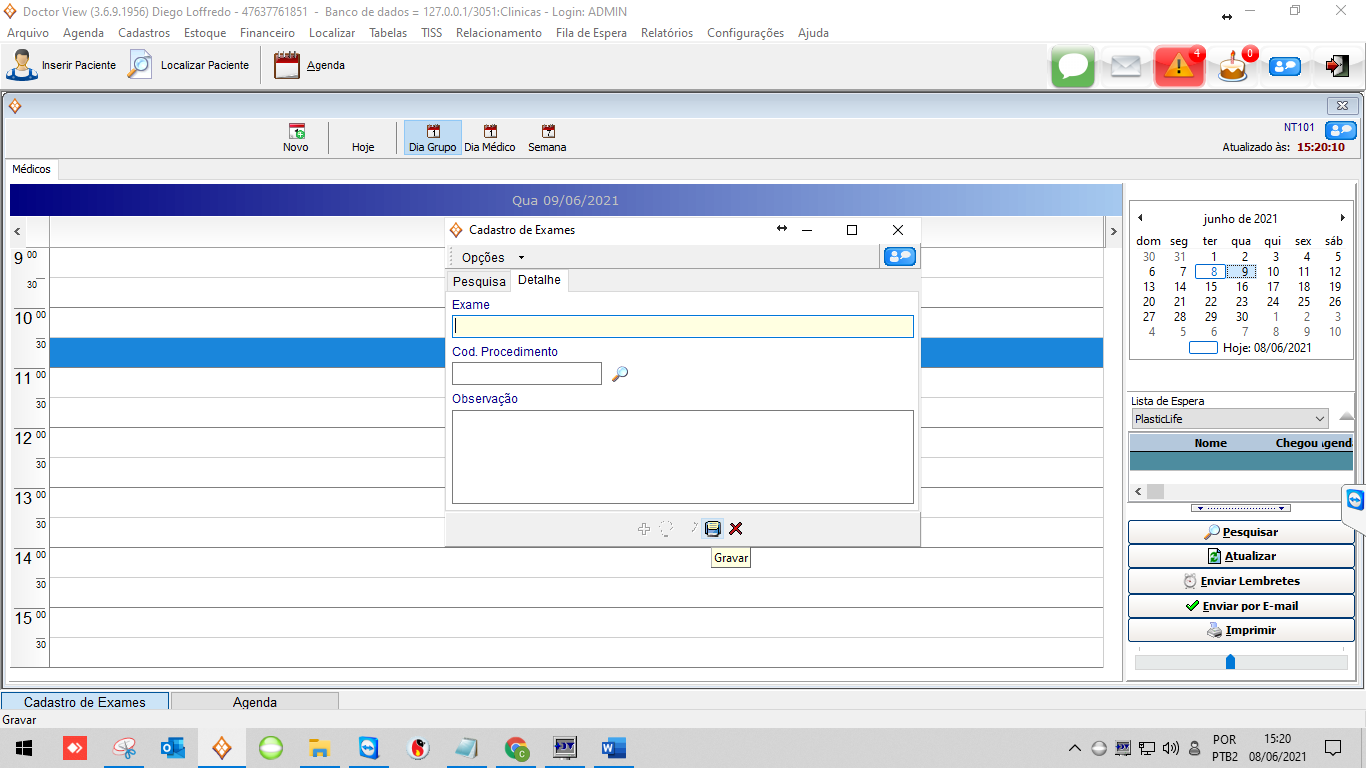Open the birthday cake notifications icon
This screenshot has width=1366, height=768.
click(1233, 67)
